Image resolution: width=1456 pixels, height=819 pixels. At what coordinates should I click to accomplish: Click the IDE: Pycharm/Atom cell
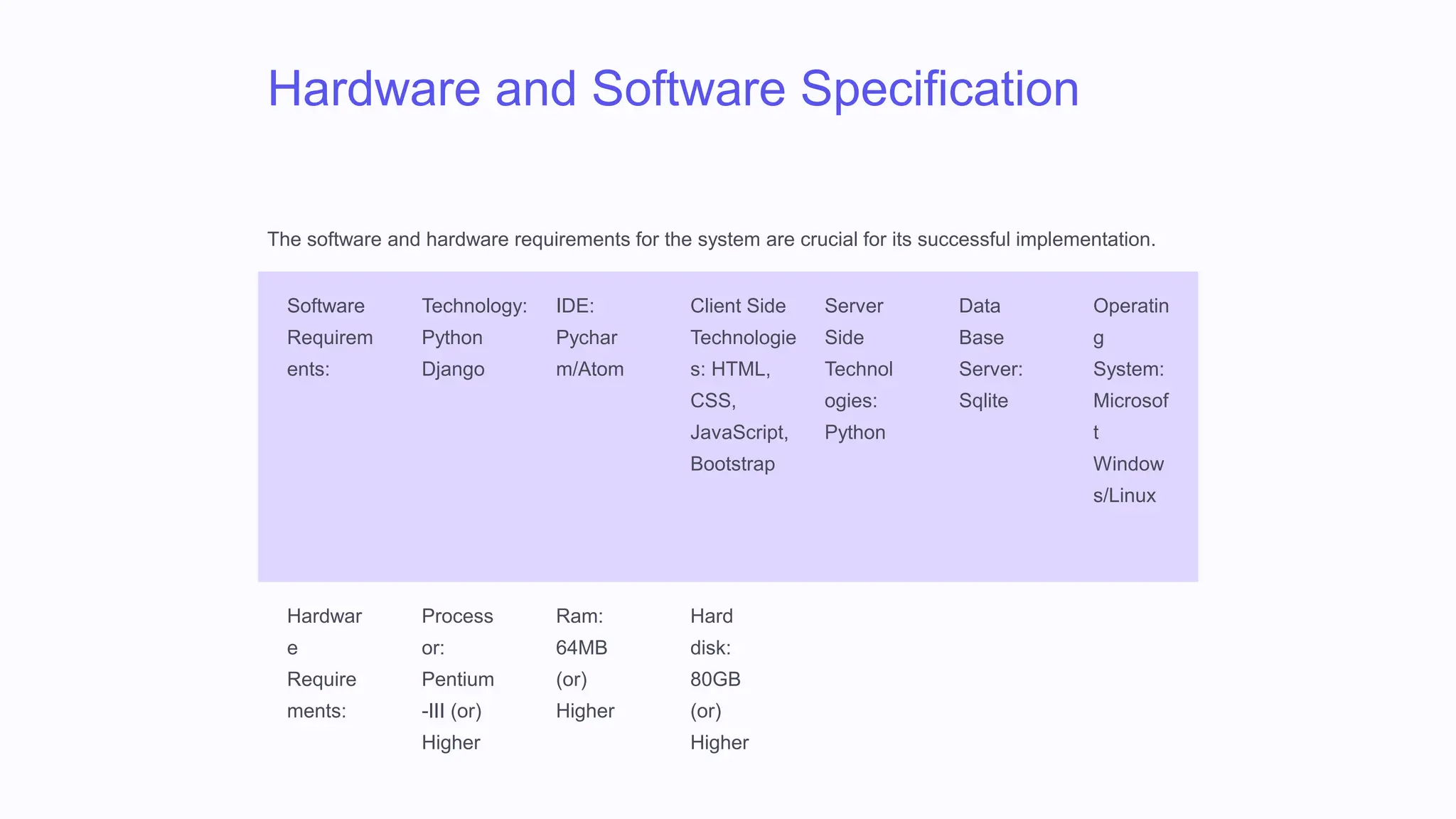point(590,338)
